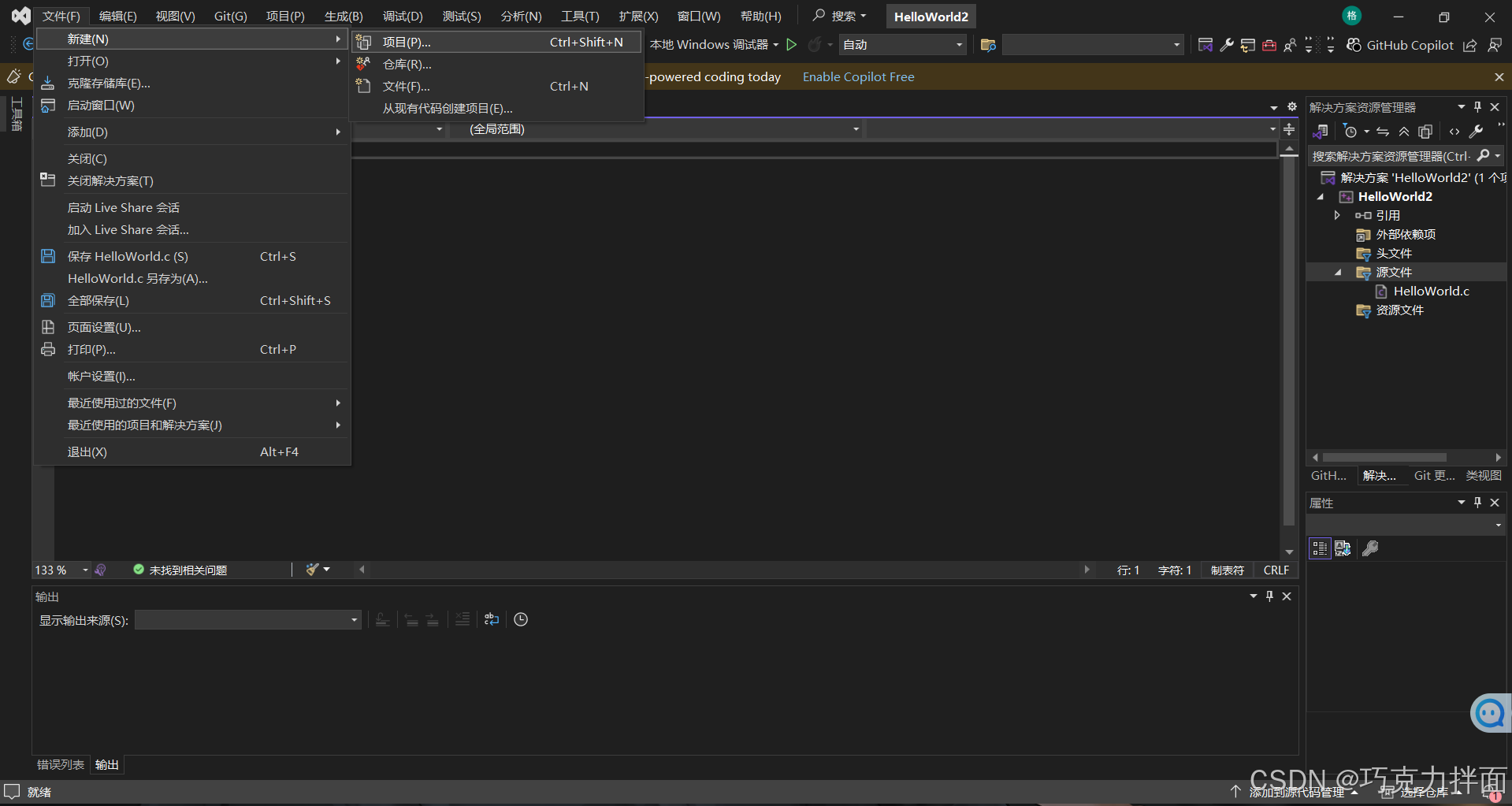
Task: Click the Enable Copilot Free link
Action: [858, 76]
